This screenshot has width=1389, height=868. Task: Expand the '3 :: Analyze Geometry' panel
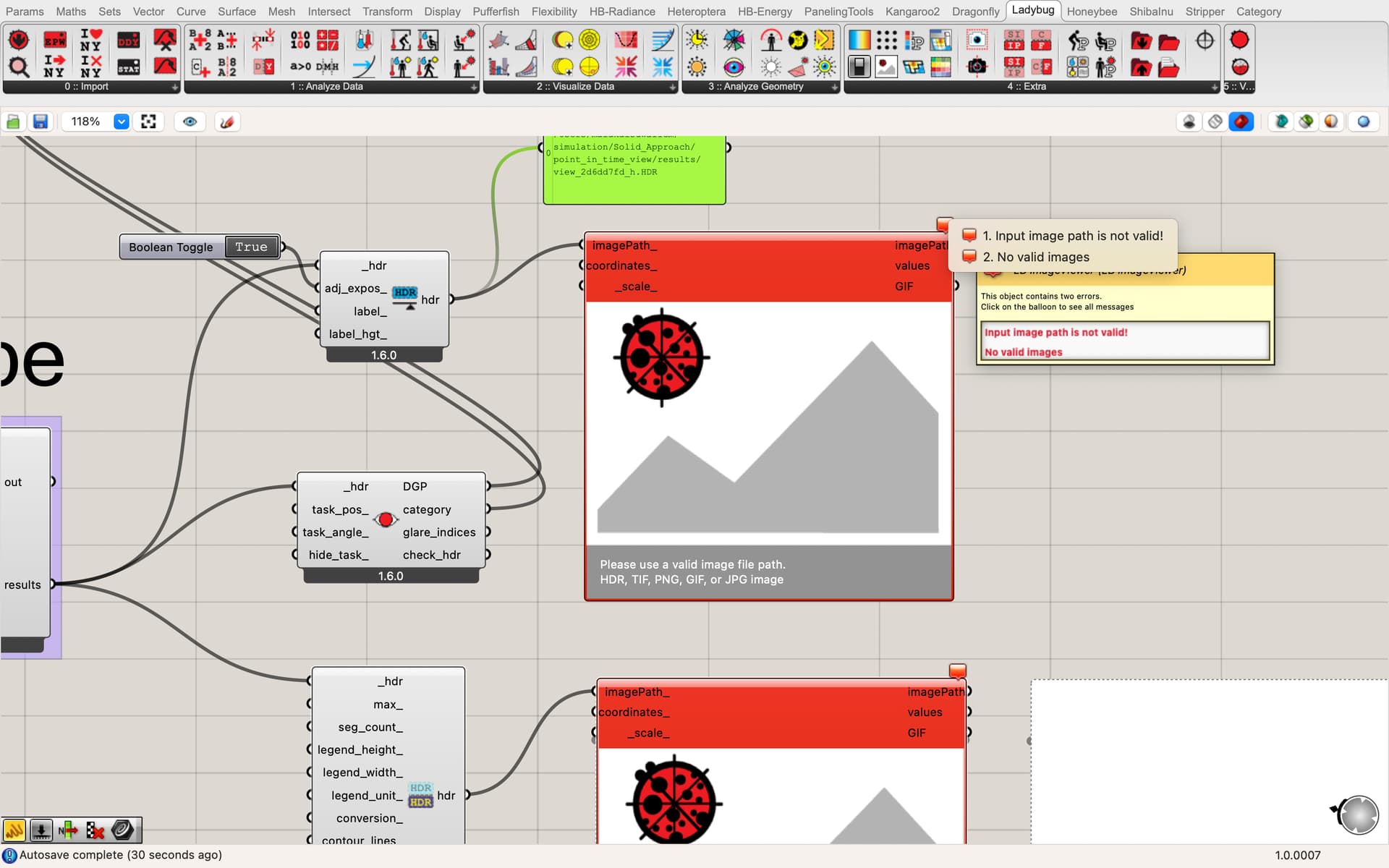tap(835, 87)
